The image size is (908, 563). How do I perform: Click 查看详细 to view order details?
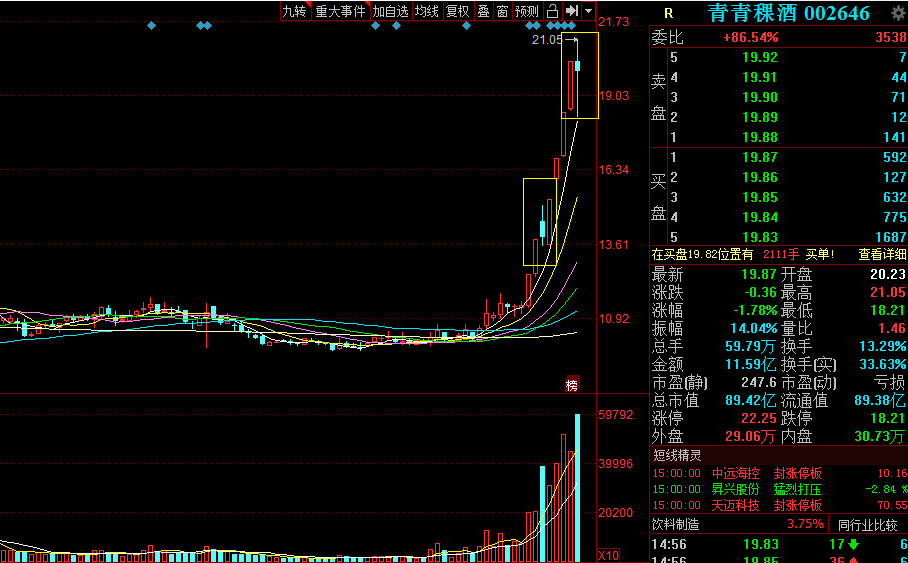[x=882, y=254]
